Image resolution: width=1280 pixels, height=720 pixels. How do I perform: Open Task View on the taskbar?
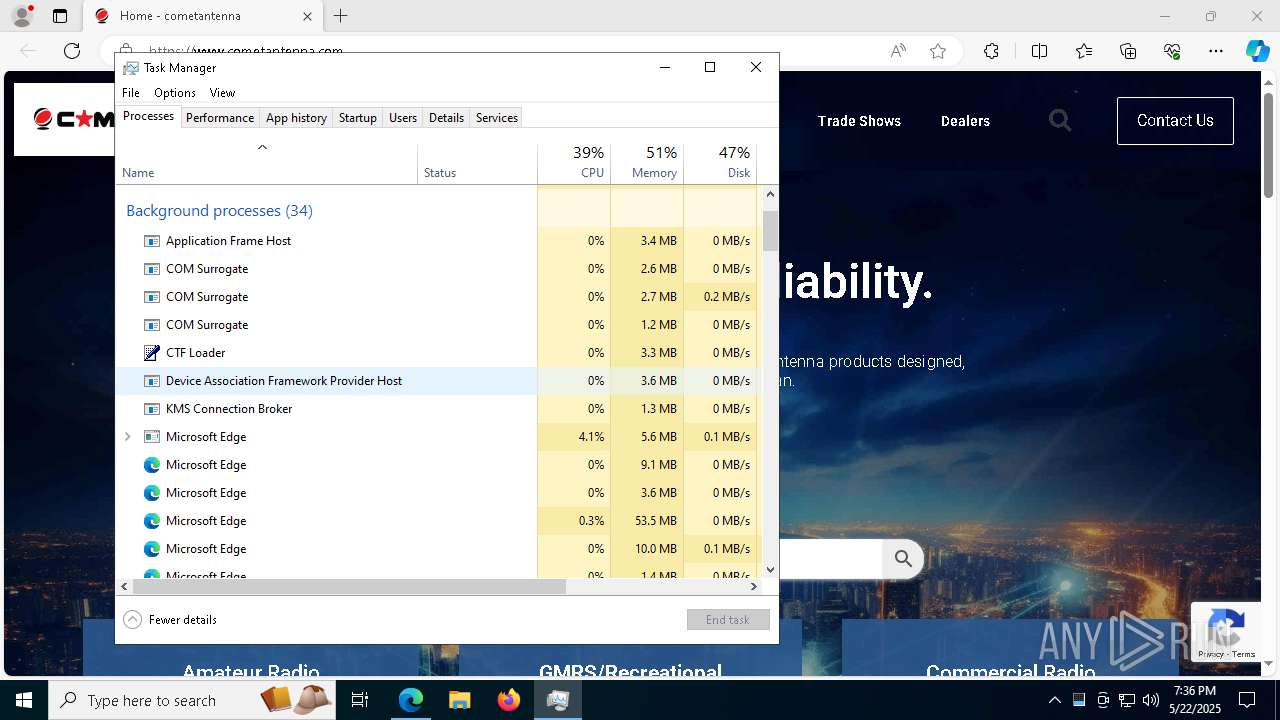tap(360, 700)
